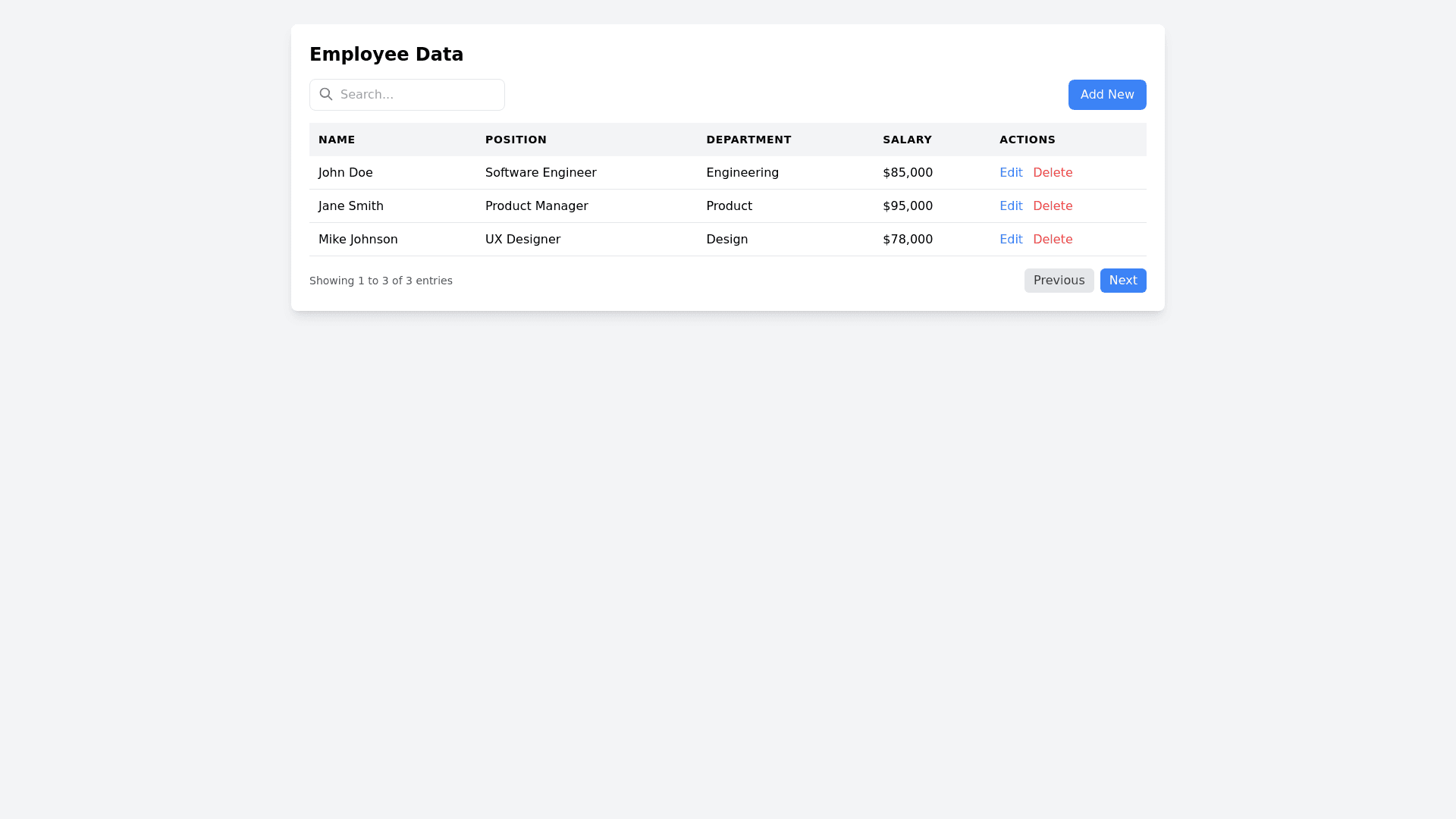Select the John Doe name cell
1456x819 pixels.
pyautogui.click(x=346, y=173)
